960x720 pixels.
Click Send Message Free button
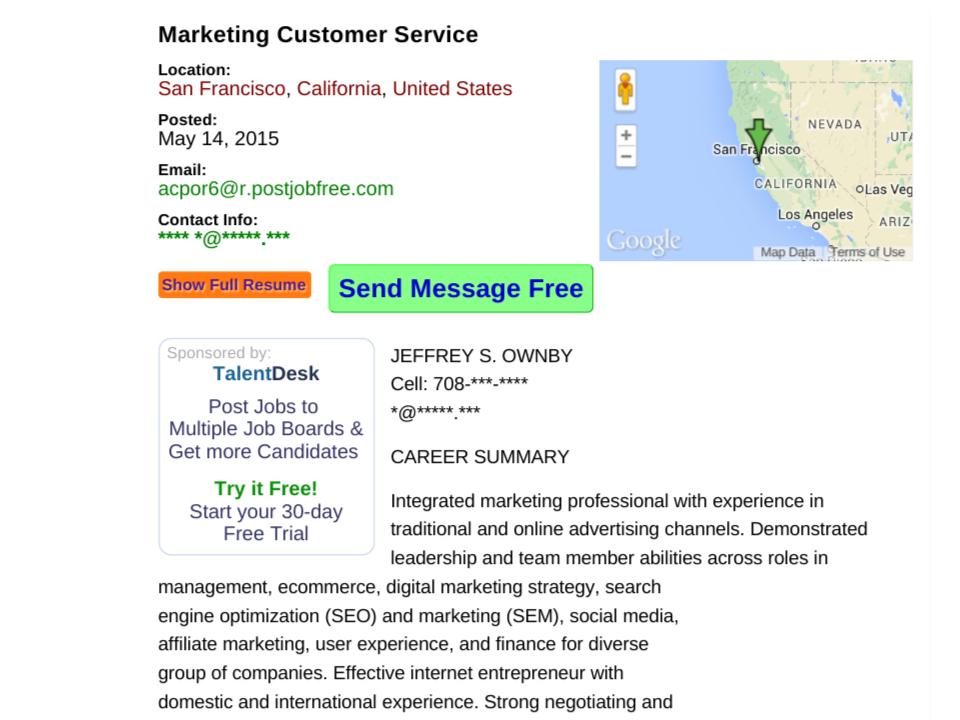click(x=460, y=288)
